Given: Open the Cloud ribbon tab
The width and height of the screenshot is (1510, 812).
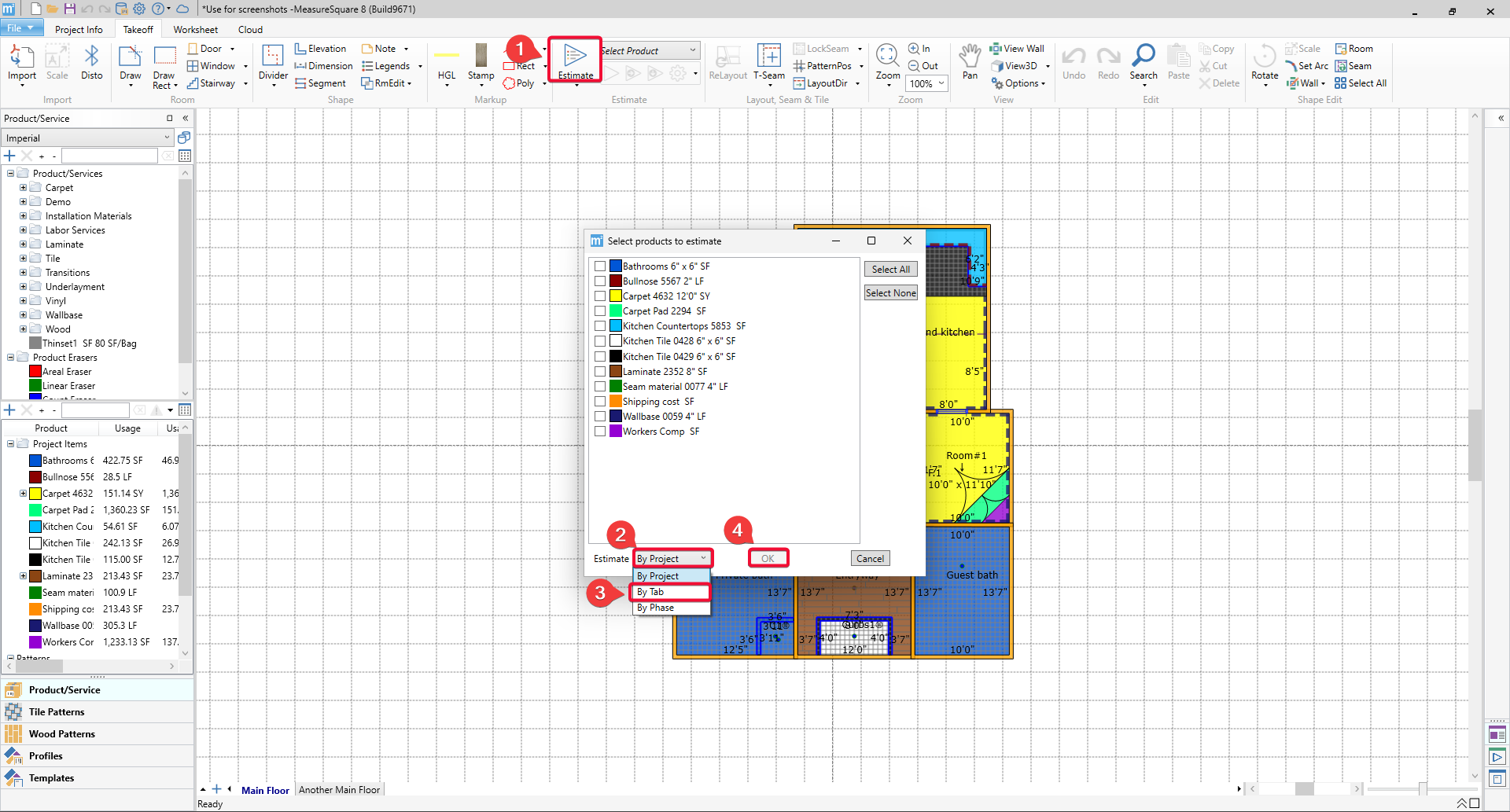Looking at the screenshot, I should click(250, 30).
